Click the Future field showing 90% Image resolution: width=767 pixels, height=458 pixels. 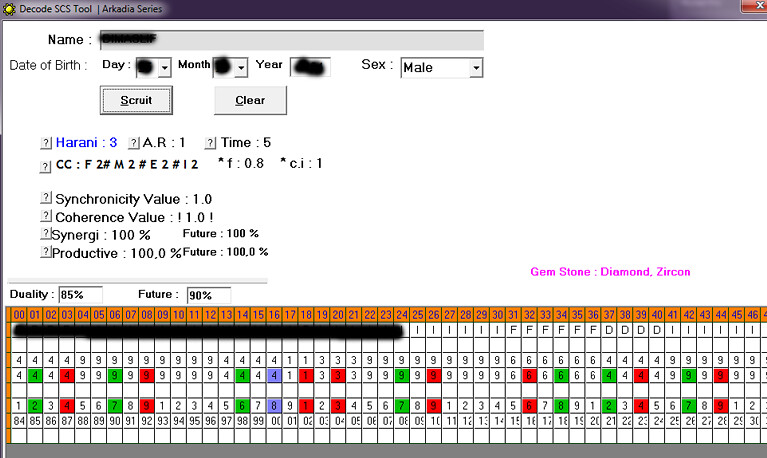pyautogui.click(x=208, y=295)
